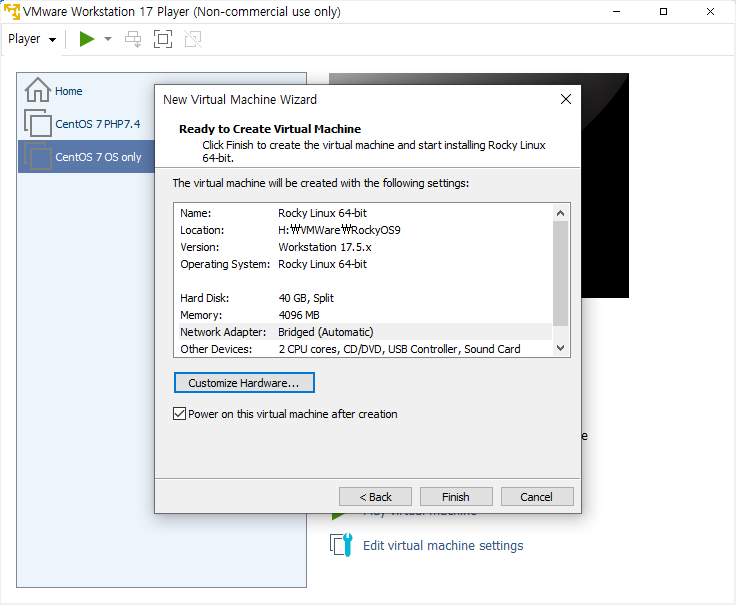This screenshot has width=736, height=605.
Task: Click settings list scroll up arrow
Action: pyautogui.click(x=560, y=213)
